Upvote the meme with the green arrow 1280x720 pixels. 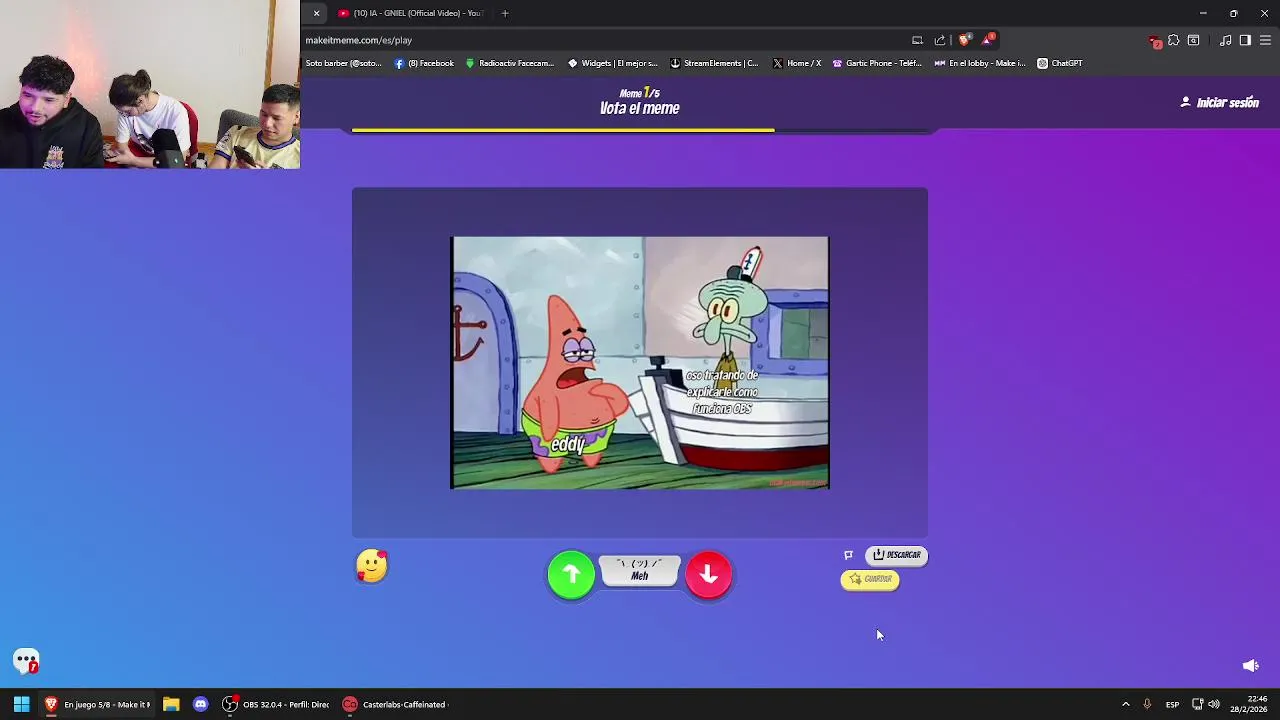[571, 574]
